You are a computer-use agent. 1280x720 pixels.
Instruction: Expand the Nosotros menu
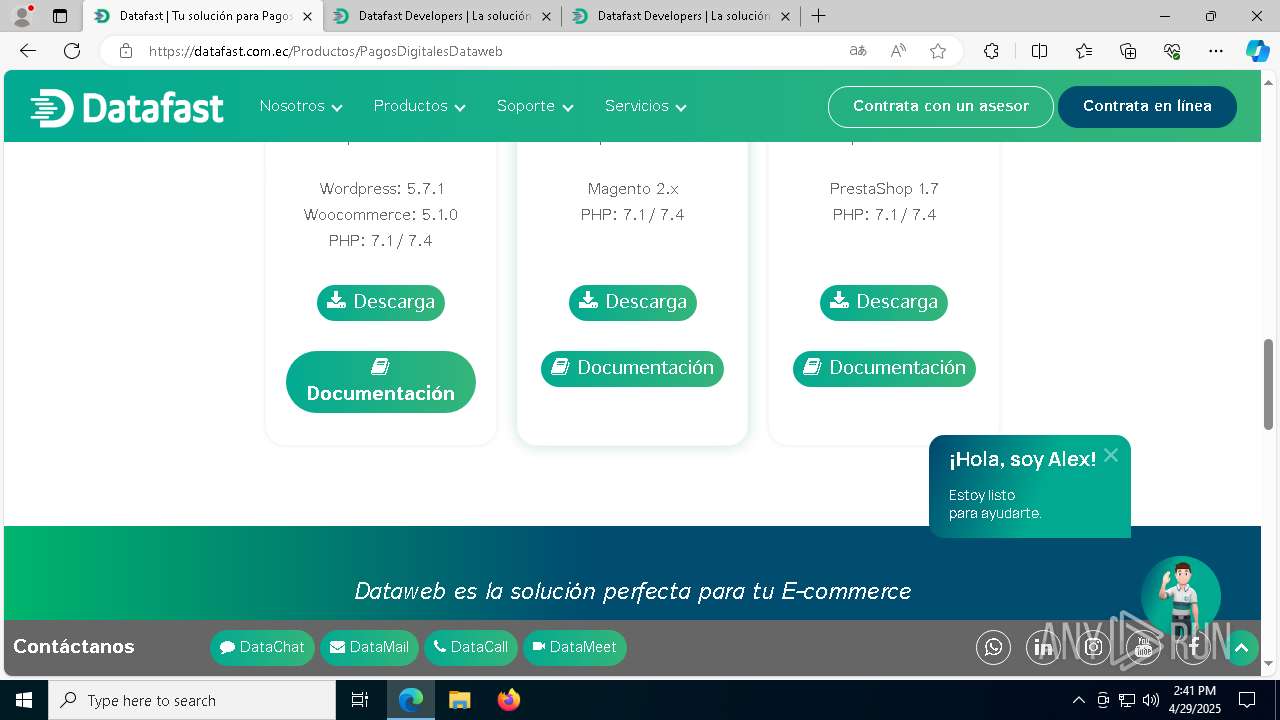click(301, 106)
